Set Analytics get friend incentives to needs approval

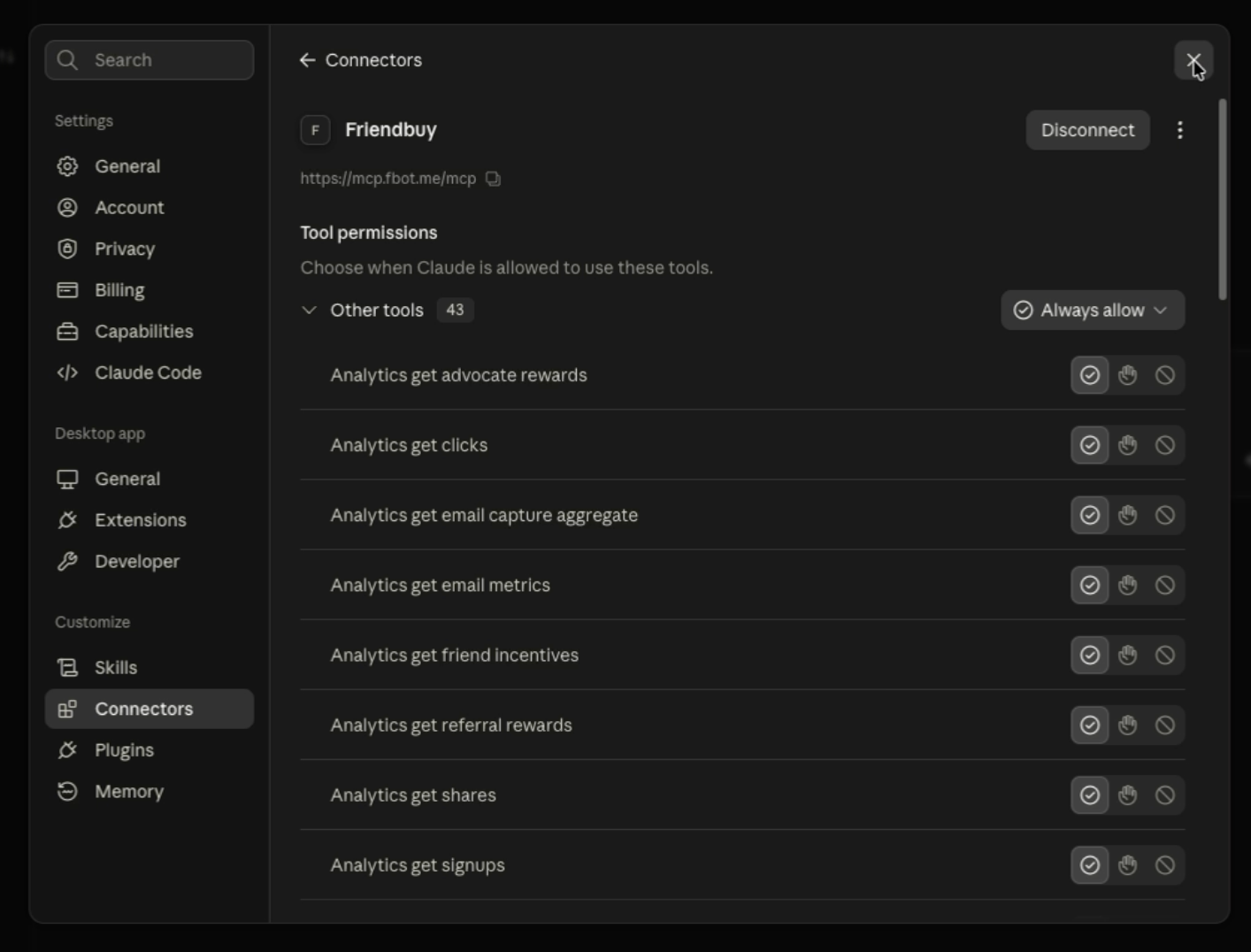pos(1127,655)
